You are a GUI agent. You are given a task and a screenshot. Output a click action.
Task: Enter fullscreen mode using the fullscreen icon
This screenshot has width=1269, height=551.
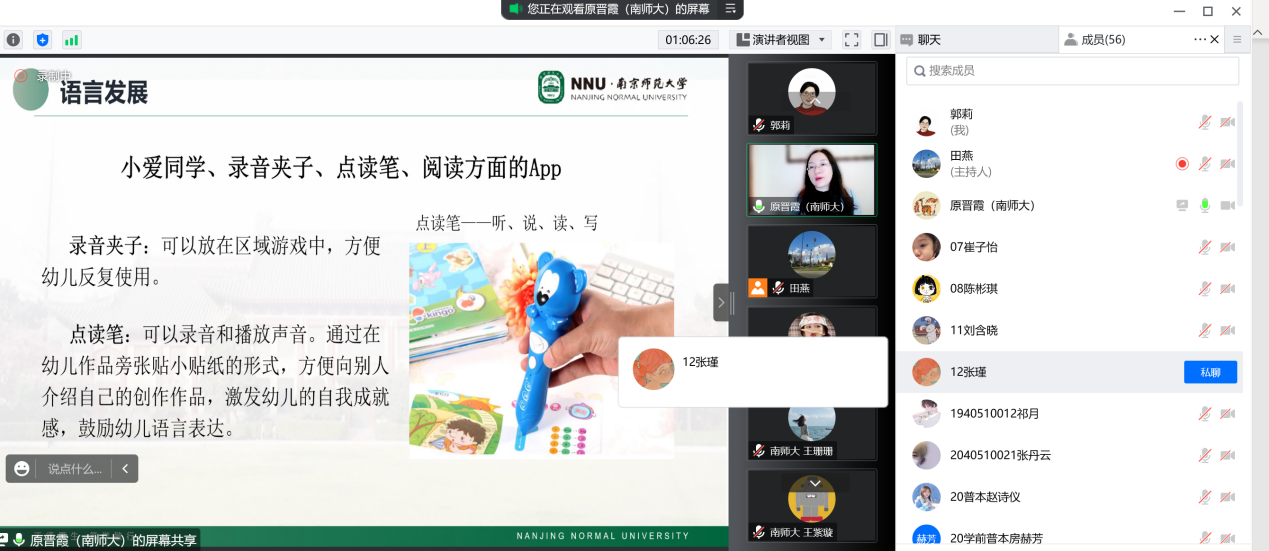(852, 40)
